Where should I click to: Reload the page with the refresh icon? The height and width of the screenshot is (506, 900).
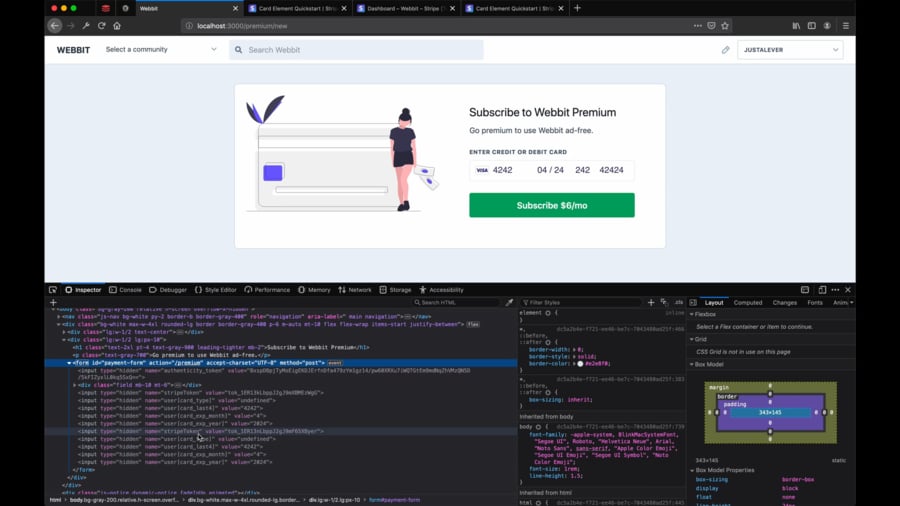(x=102, y=26)
